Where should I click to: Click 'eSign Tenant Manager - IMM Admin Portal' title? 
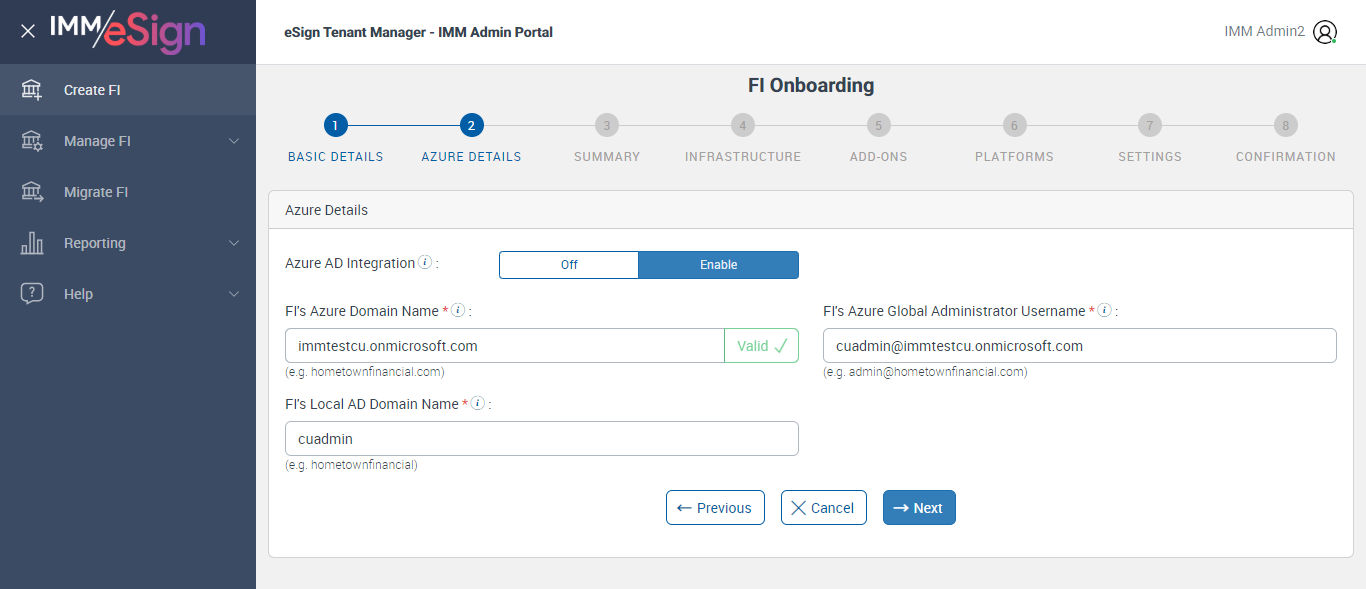418,32
